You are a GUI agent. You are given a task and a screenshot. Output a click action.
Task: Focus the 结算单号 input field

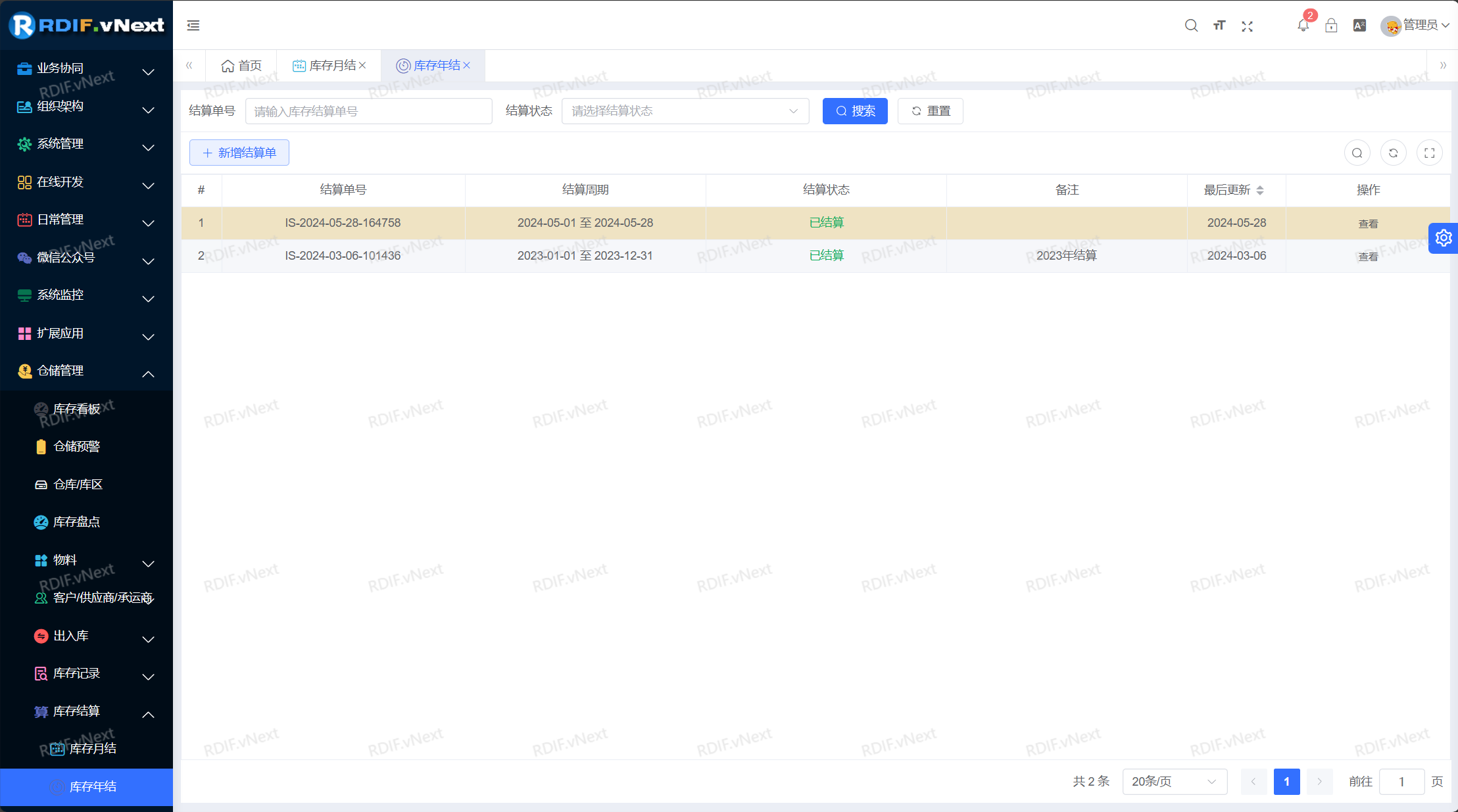click(368, 111)
